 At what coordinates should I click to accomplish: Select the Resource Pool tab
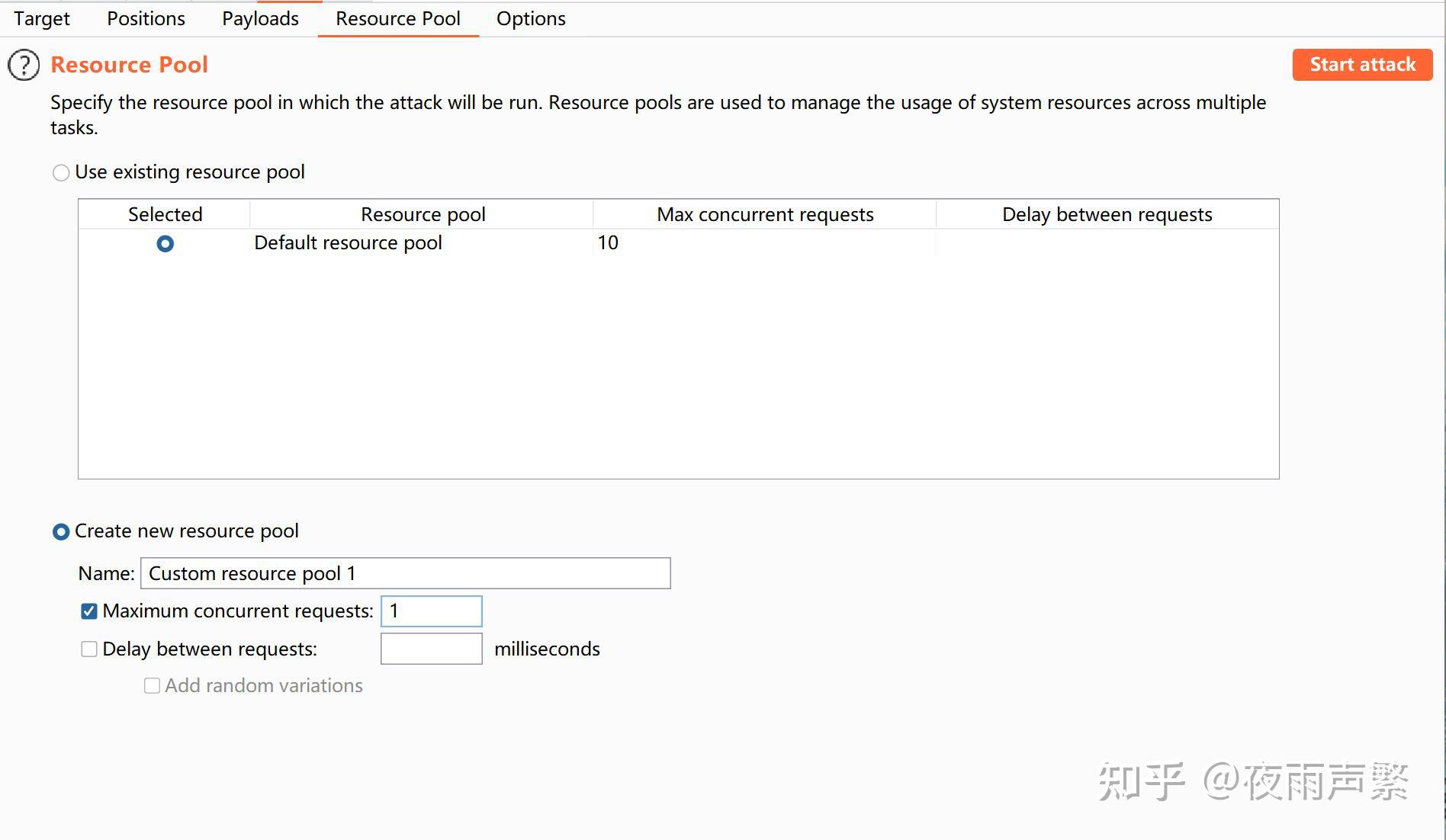[397, 18]
